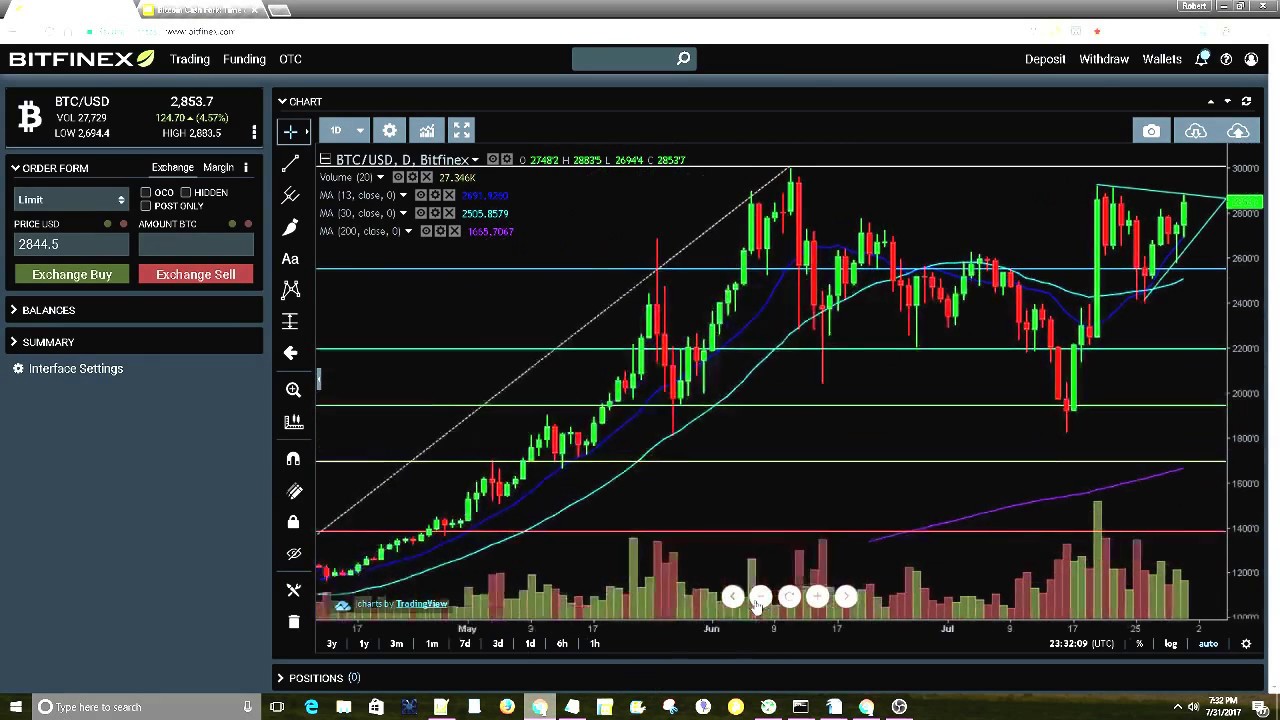Toggle stay-in-drawing-mode pencil icon
The width and height of the screenshot is (1280, 720).
point(293,491)
